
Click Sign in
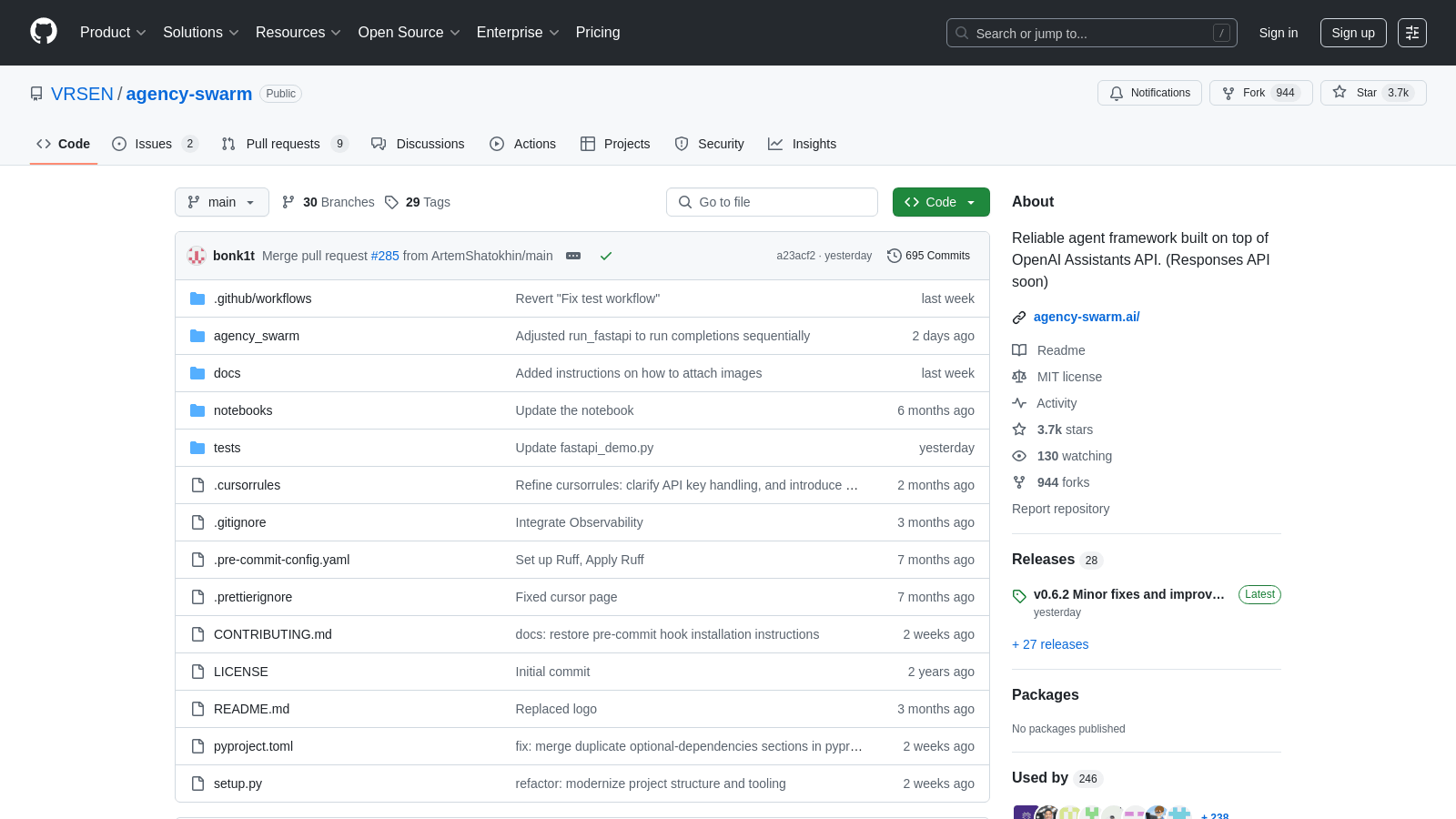point(1279,33)
